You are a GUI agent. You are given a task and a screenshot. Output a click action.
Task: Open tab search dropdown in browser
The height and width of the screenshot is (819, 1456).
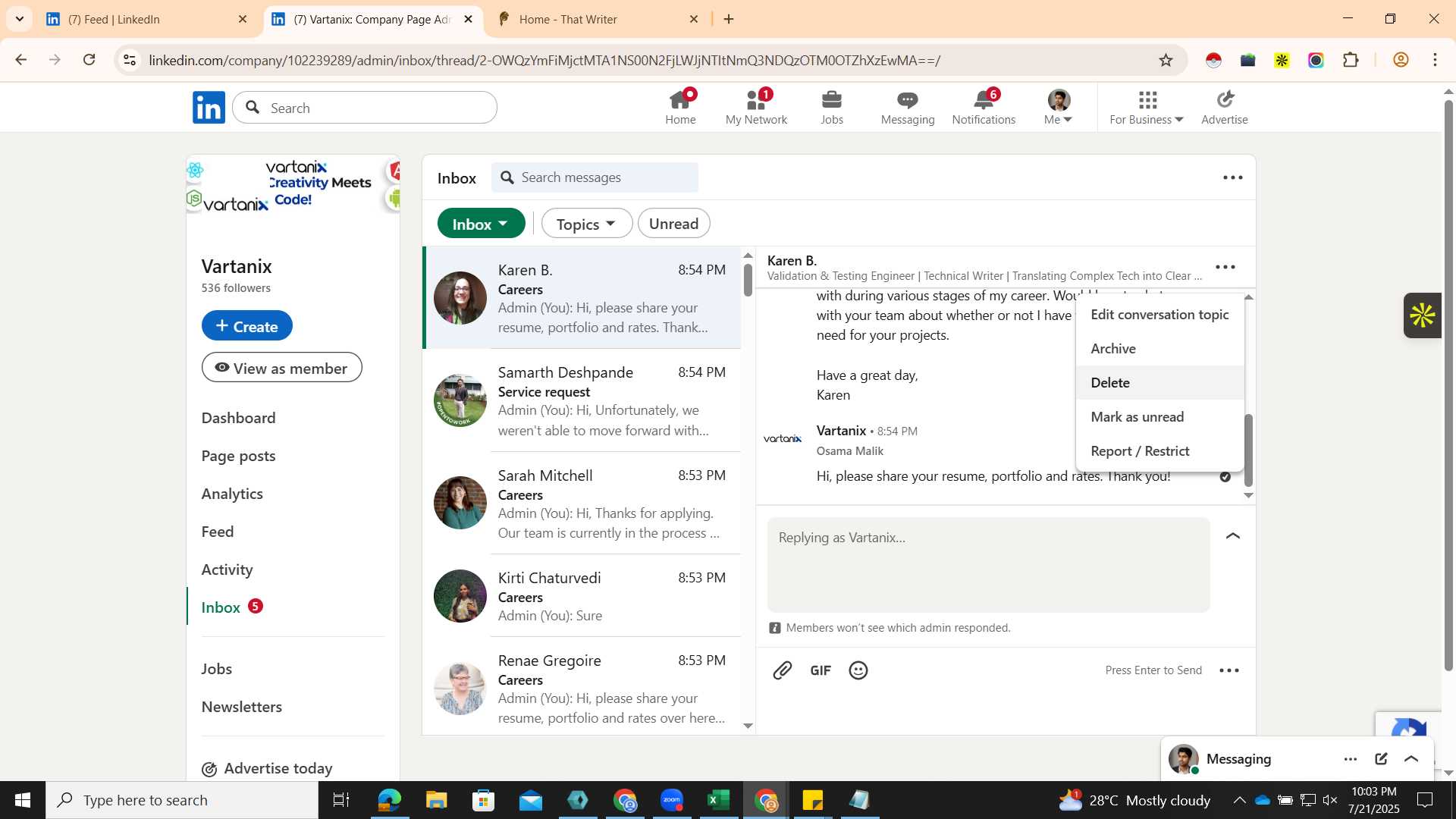(x=19, y=19)
